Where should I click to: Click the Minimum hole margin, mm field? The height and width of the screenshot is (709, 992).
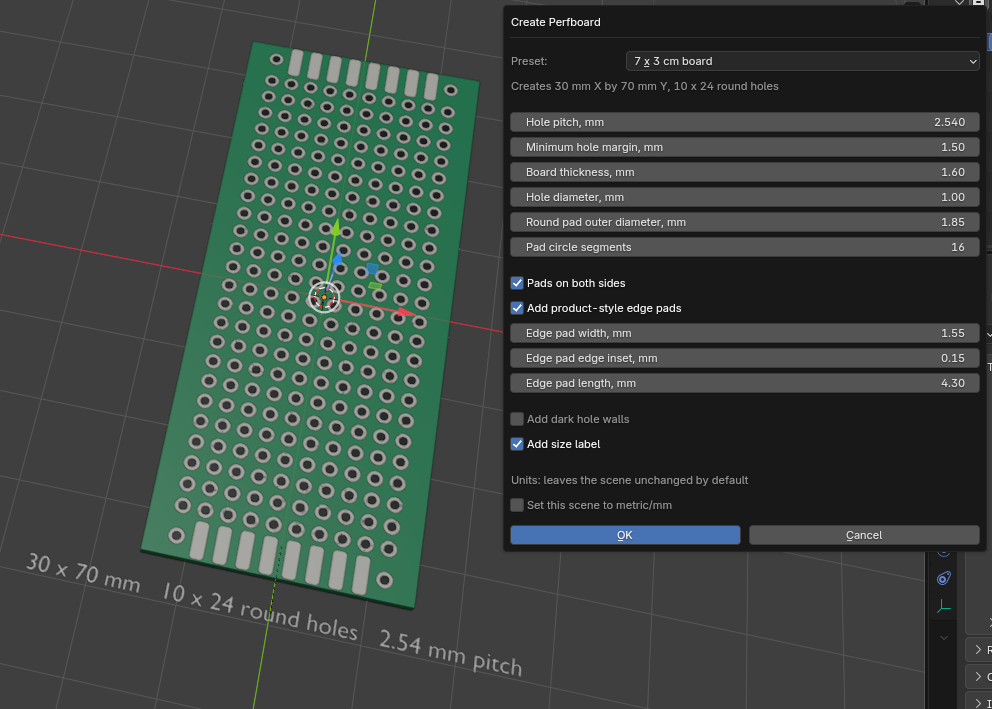745,147
